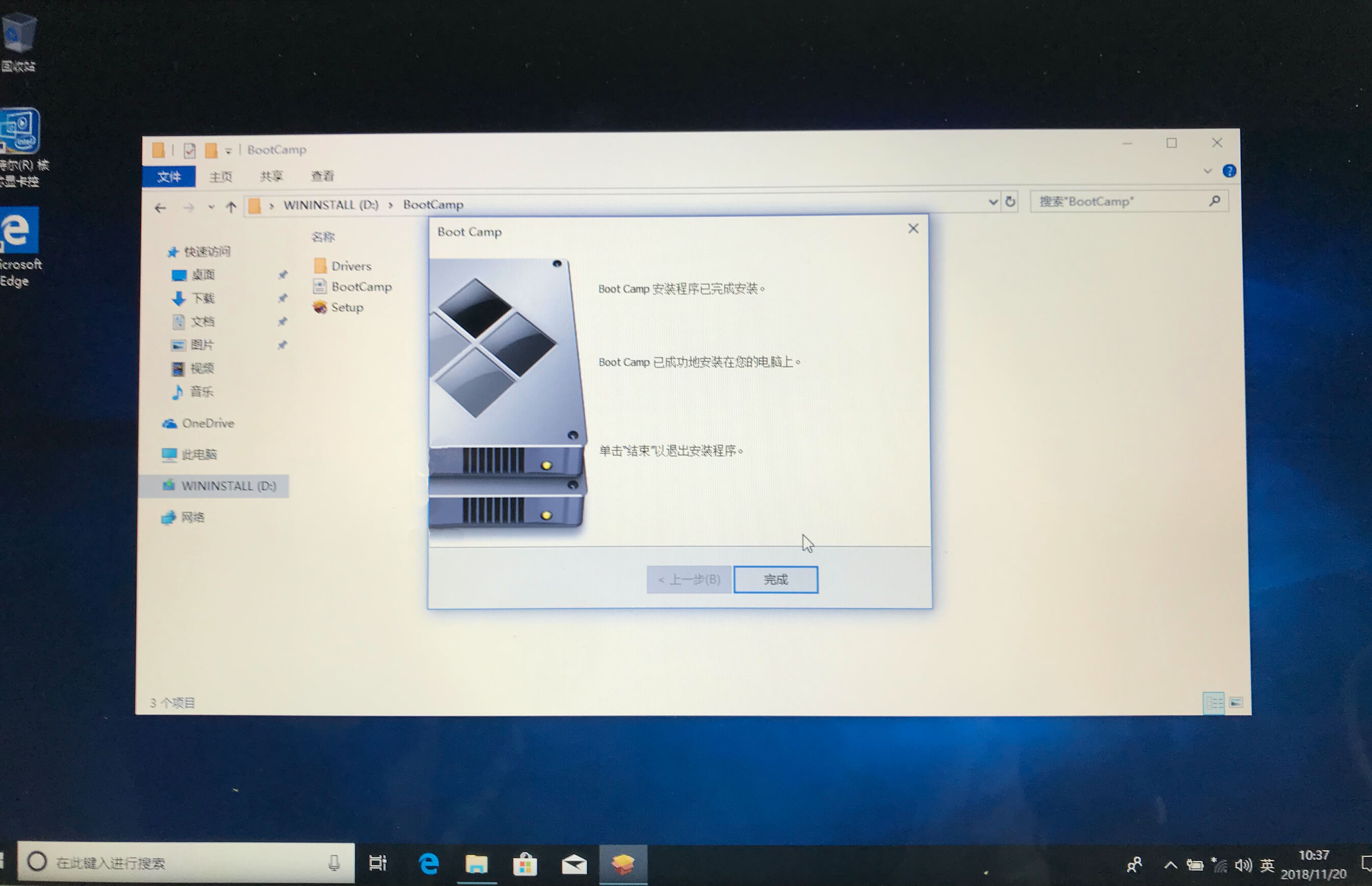Open the 文件 ribbon tab in Explorer

pos(169,176)
